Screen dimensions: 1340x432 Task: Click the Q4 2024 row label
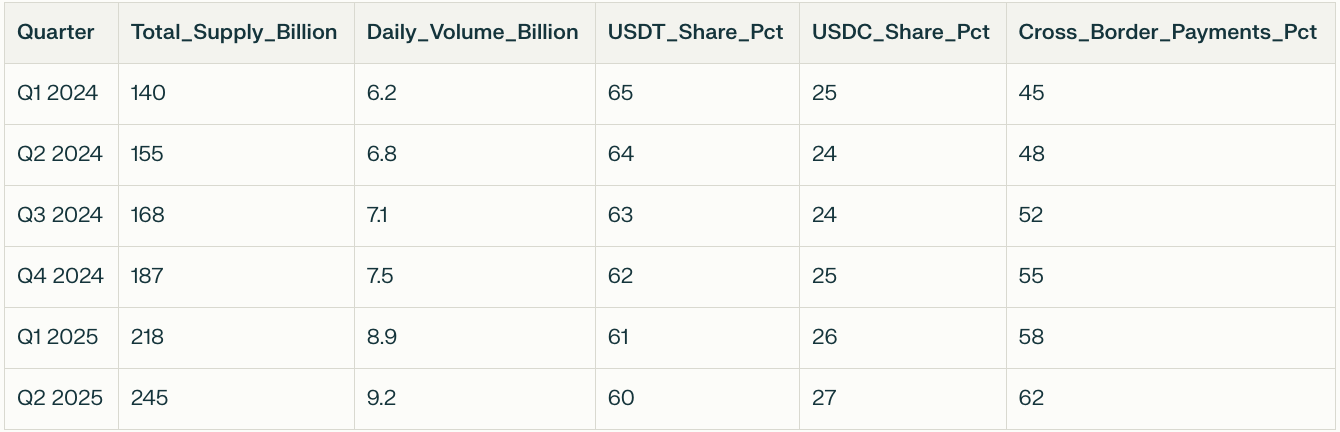point(60,276)
